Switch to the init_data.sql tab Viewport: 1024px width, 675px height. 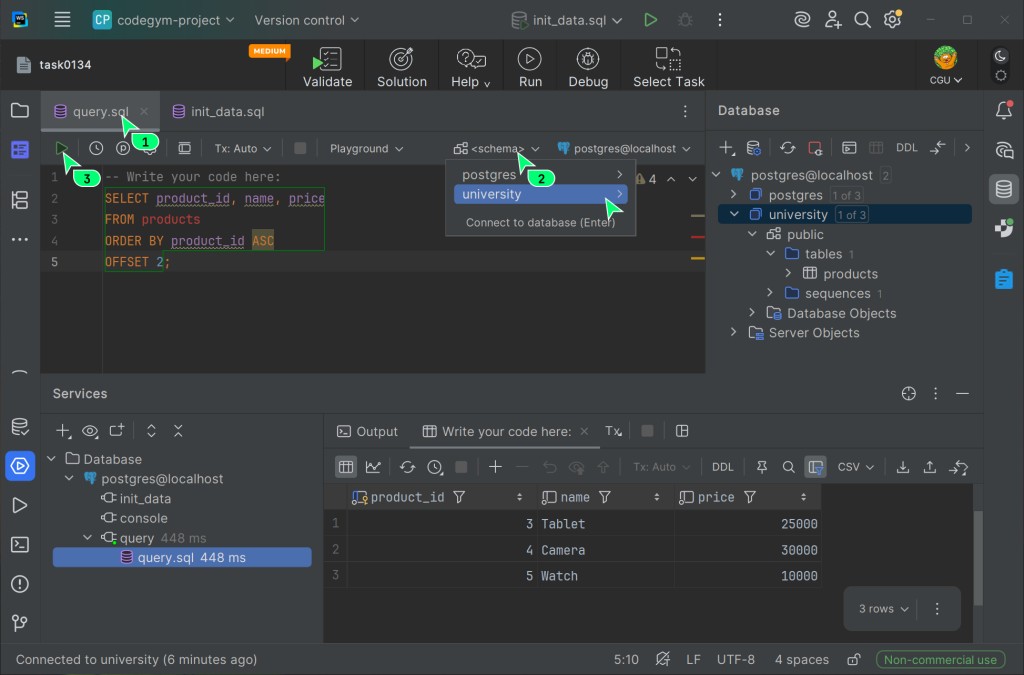[227, 112]
